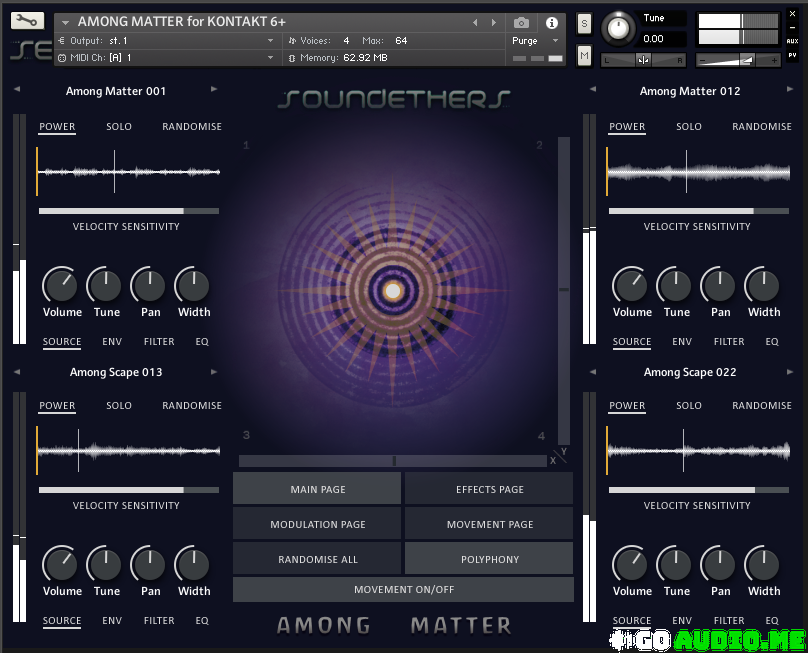The height and width of the screenshot is (653, 808).
Task: Toggle SOLO for Among Matter 012
Action: [x=689, y=127]
